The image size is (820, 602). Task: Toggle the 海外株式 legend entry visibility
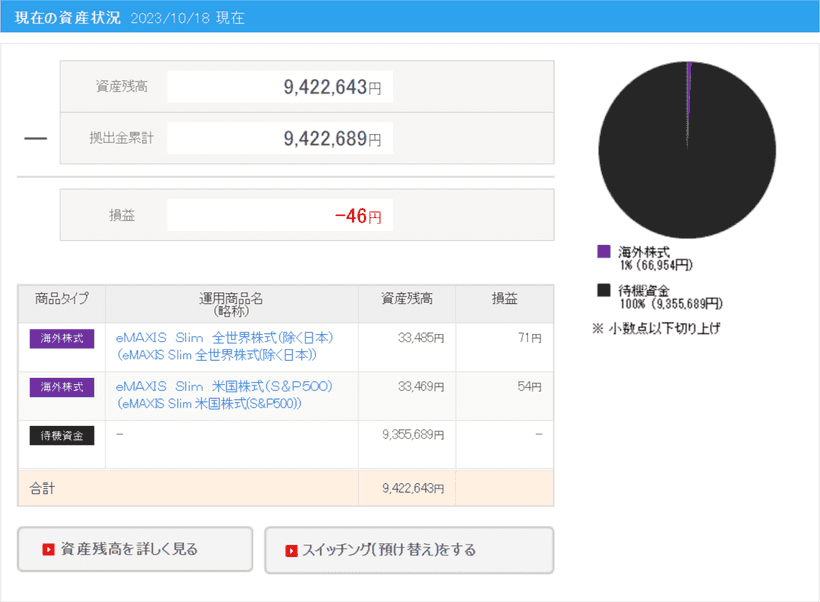click(x=640, y=252)
